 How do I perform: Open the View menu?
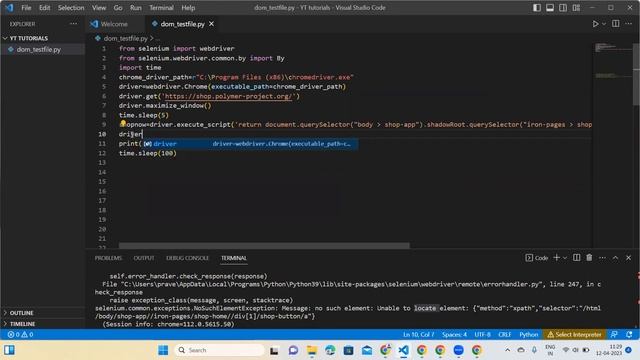99,8
